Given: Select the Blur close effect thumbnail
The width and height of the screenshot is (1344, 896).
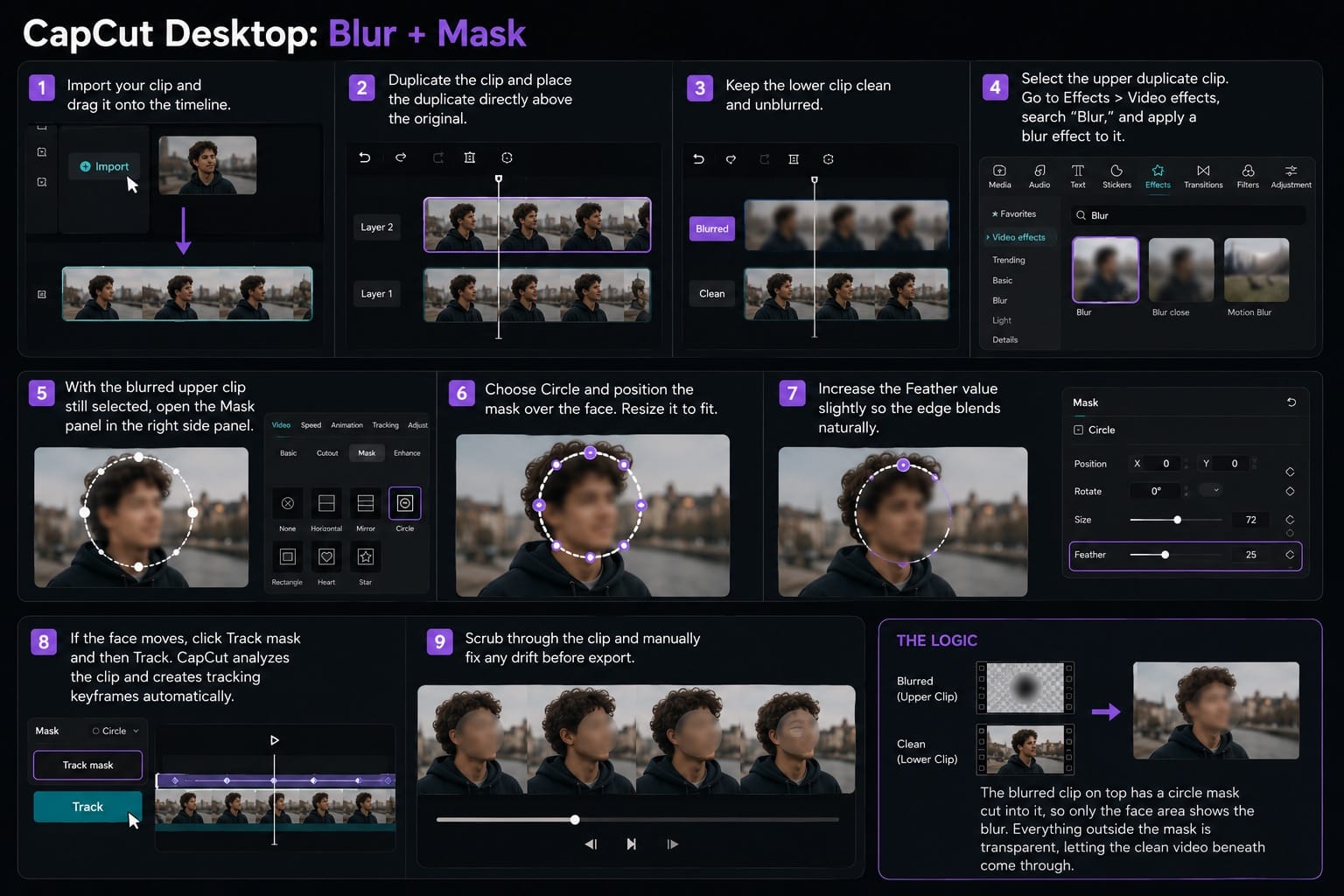Looking at the screenshot, I should 1180,269.
